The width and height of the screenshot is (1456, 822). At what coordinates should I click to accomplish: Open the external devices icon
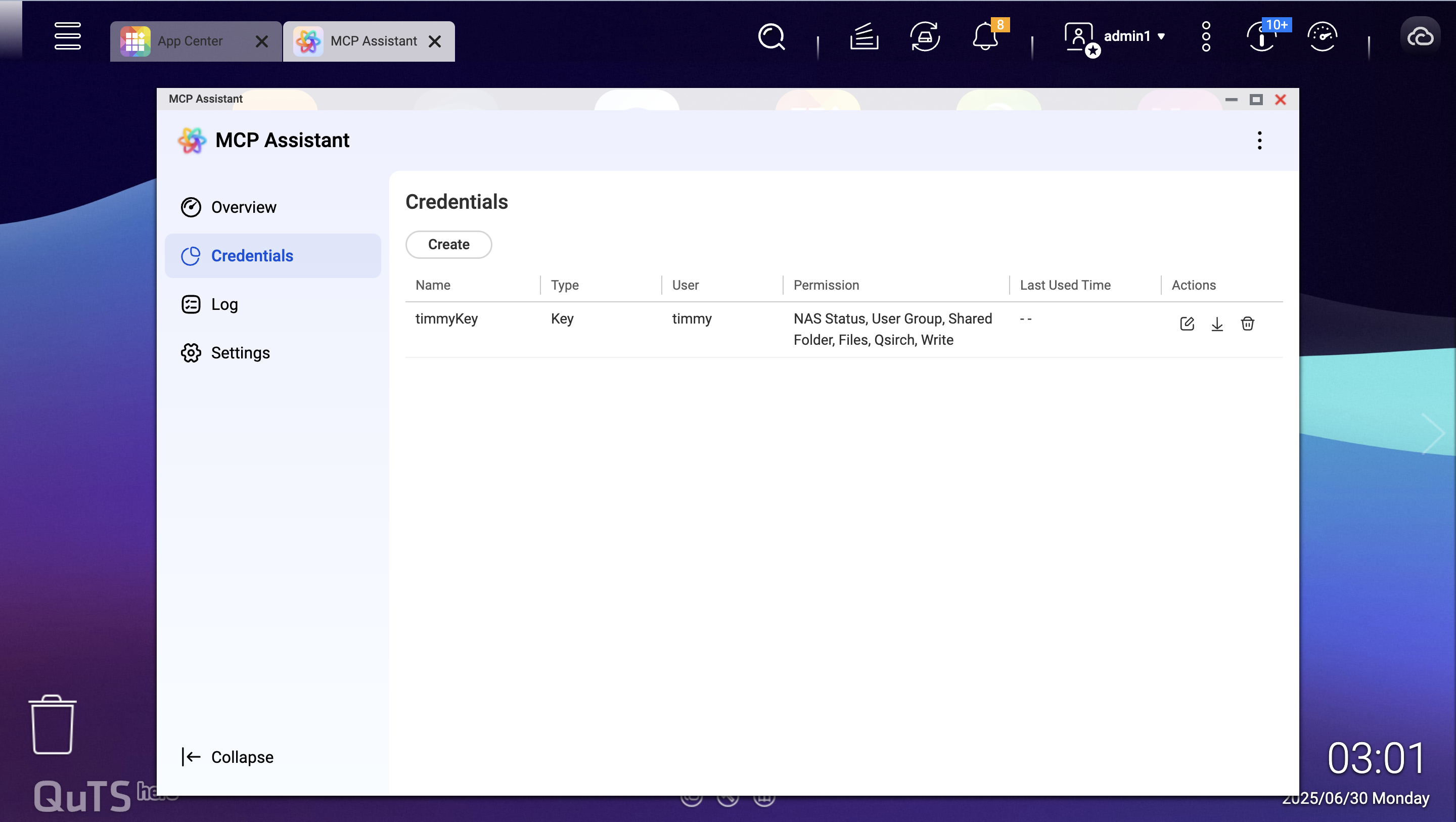tap(925, 37)
